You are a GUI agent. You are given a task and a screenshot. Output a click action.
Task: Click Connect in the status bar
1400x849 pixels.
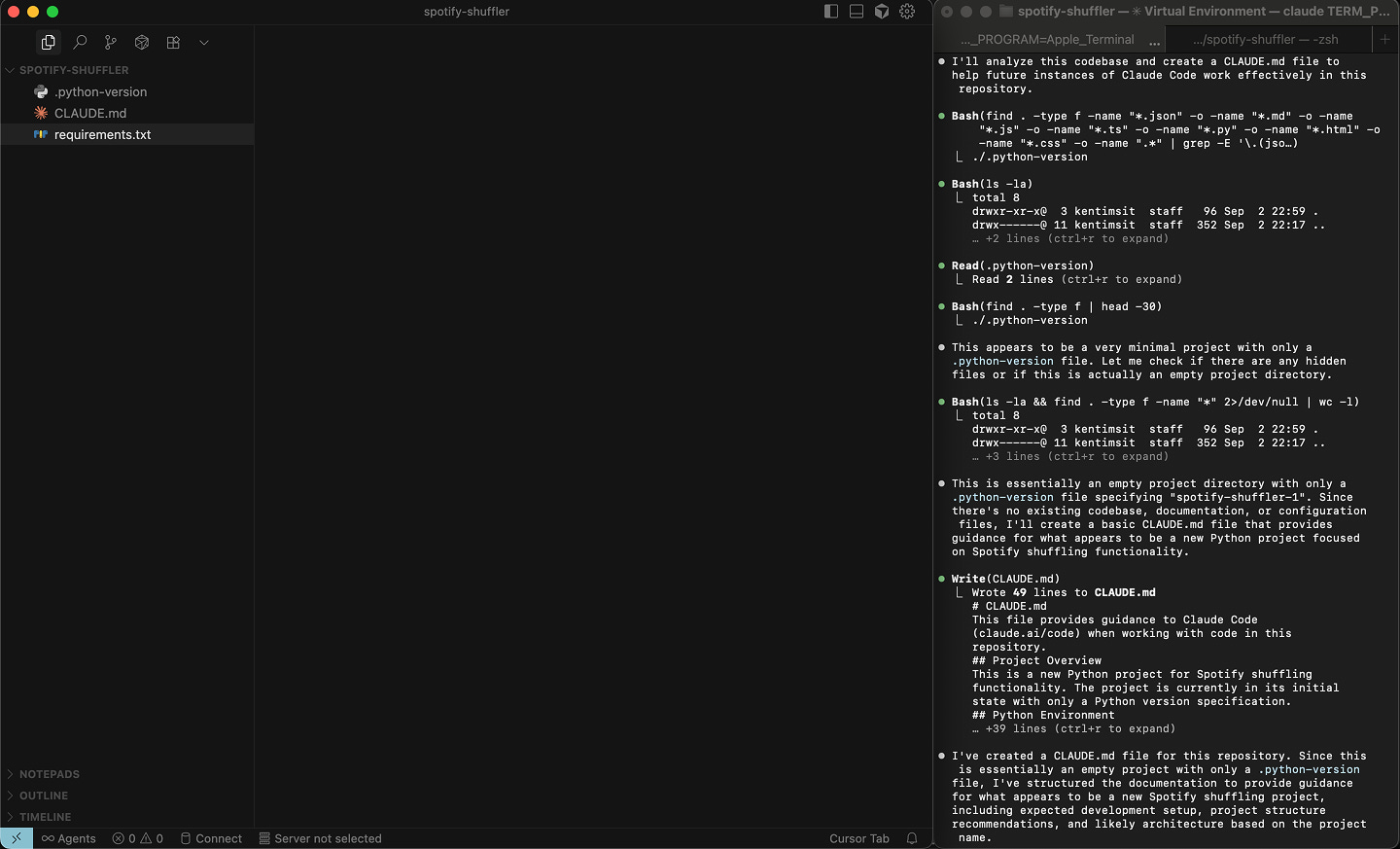211,838
